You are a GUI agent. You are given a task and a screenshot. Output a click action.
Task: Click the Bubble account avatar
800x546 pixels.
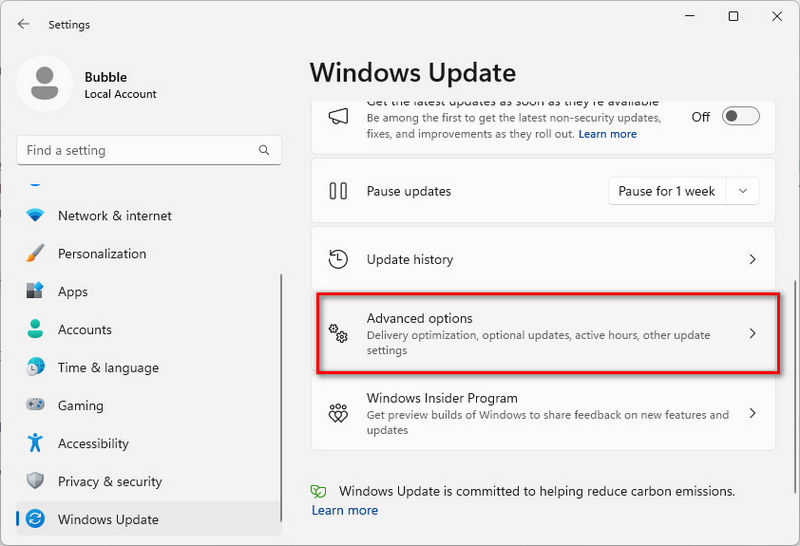[x=44, y=83]
